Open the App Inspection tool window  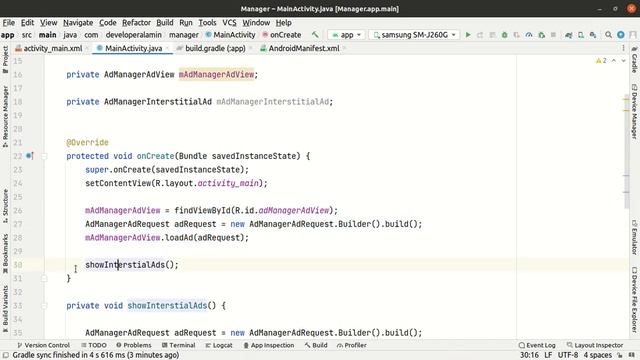tap(269, 345)
